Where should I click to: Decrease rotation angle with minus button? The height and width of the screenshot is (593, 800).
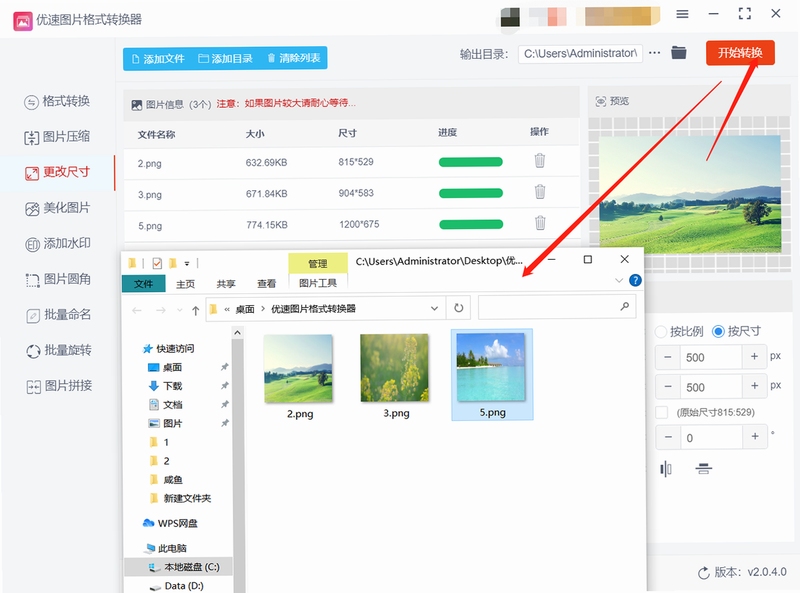[x=668, y=437]
